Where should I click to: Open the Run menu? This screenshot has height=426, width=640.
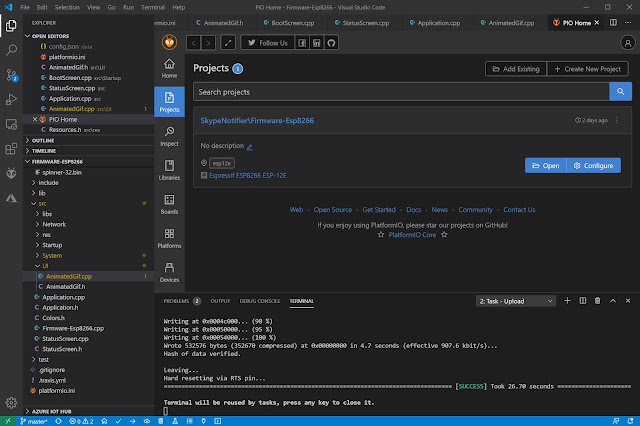[x=128, y=7]
